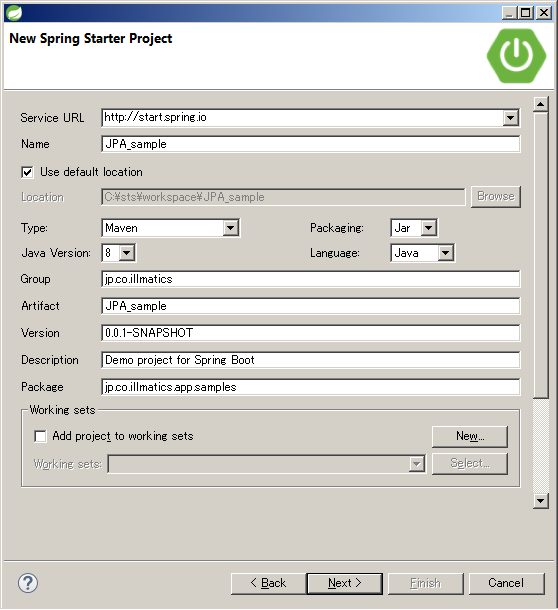Expand the Type Maven dropdown
Image resolution: width=558 pixels, height=610 pixels.
click(230, 228)
